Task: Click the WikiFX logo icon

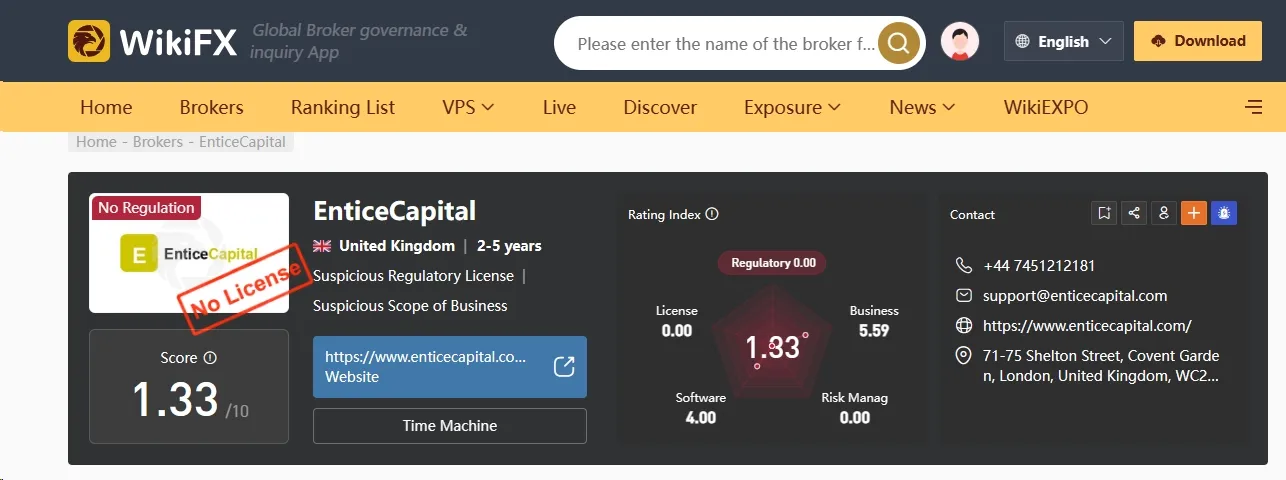Action: [89, 41]
